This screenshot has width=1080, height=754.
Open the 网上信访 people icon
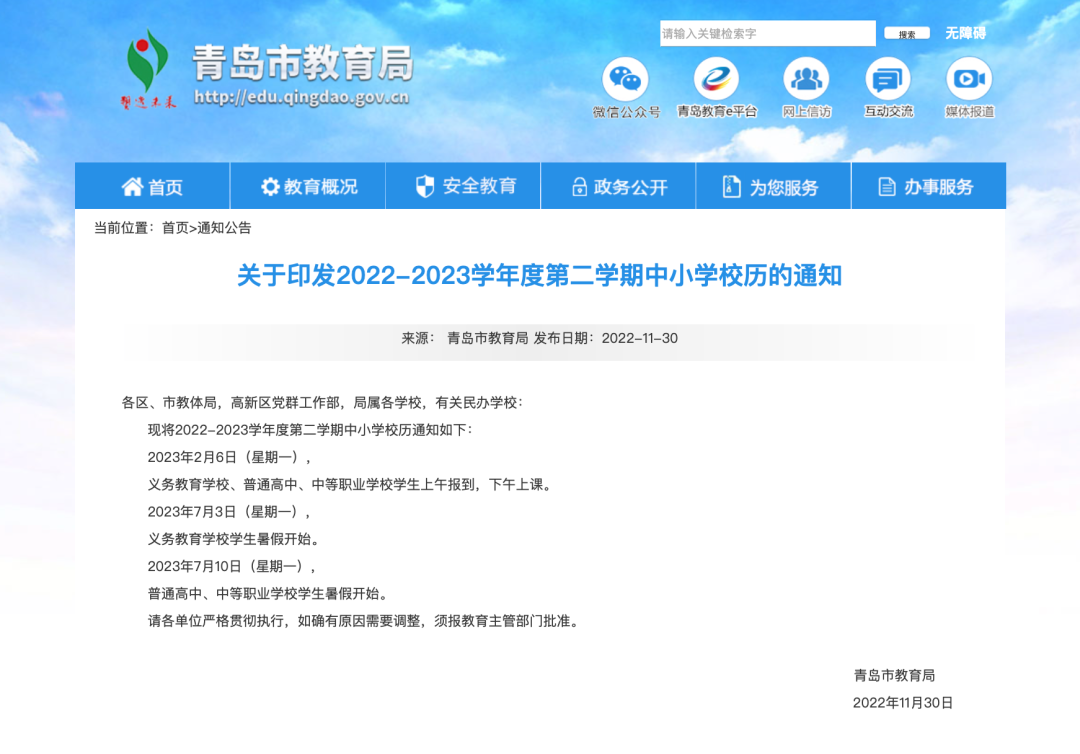coord(807,79)
